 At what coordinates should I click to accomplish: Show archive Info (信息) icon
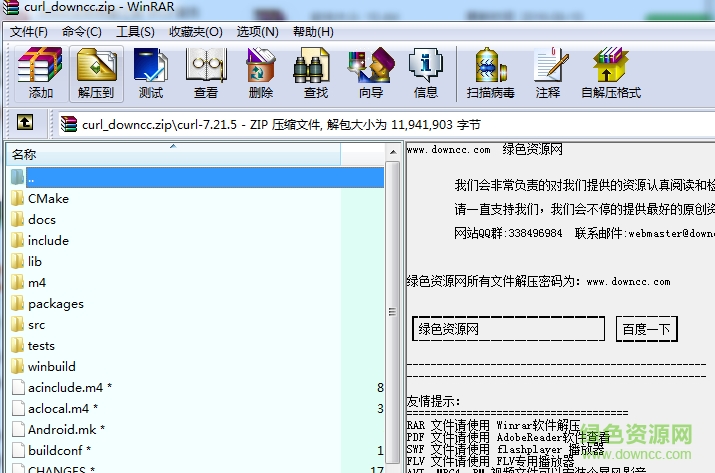click(x=425, y=73)
